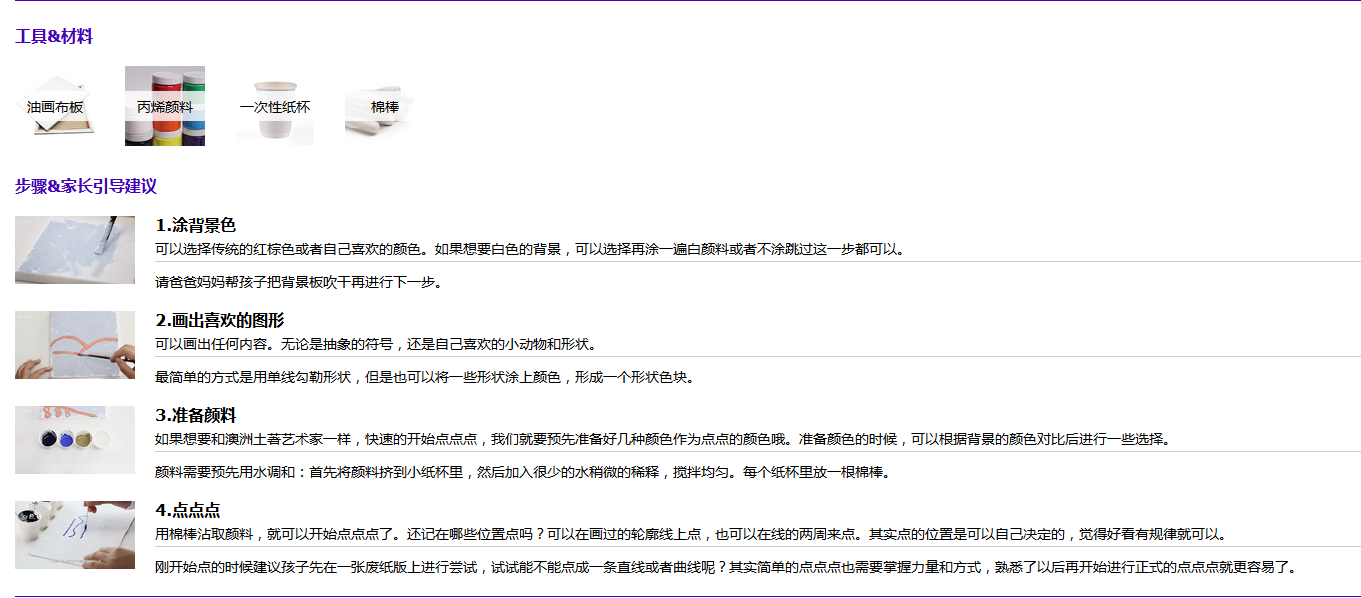1361x598 pixels.
Task: Click the text starting with 可以选择传统的红棕色
Action: pyautogui.click(x=531, y=249)
